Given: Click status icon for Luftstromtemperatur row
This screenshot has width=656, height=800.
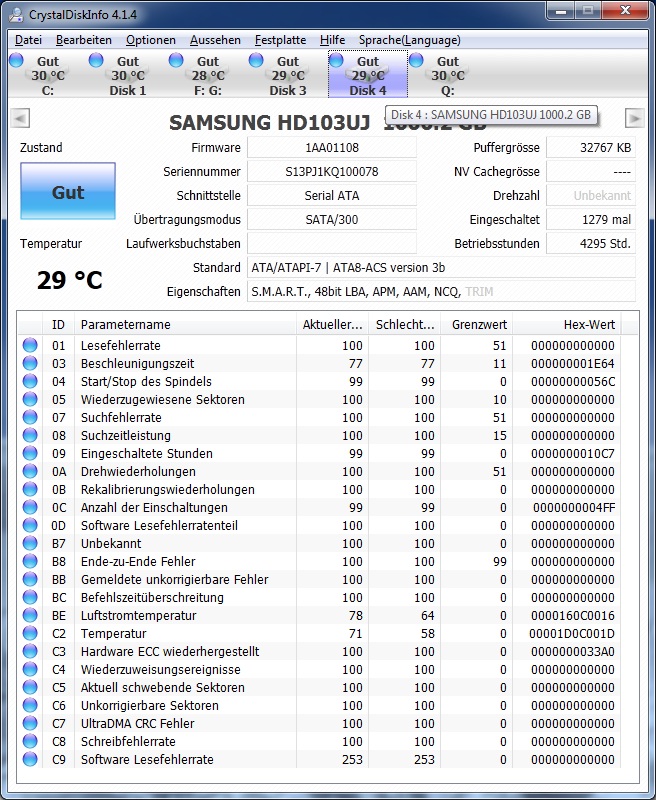Looking at the screenshot, I should pos(30,615).
